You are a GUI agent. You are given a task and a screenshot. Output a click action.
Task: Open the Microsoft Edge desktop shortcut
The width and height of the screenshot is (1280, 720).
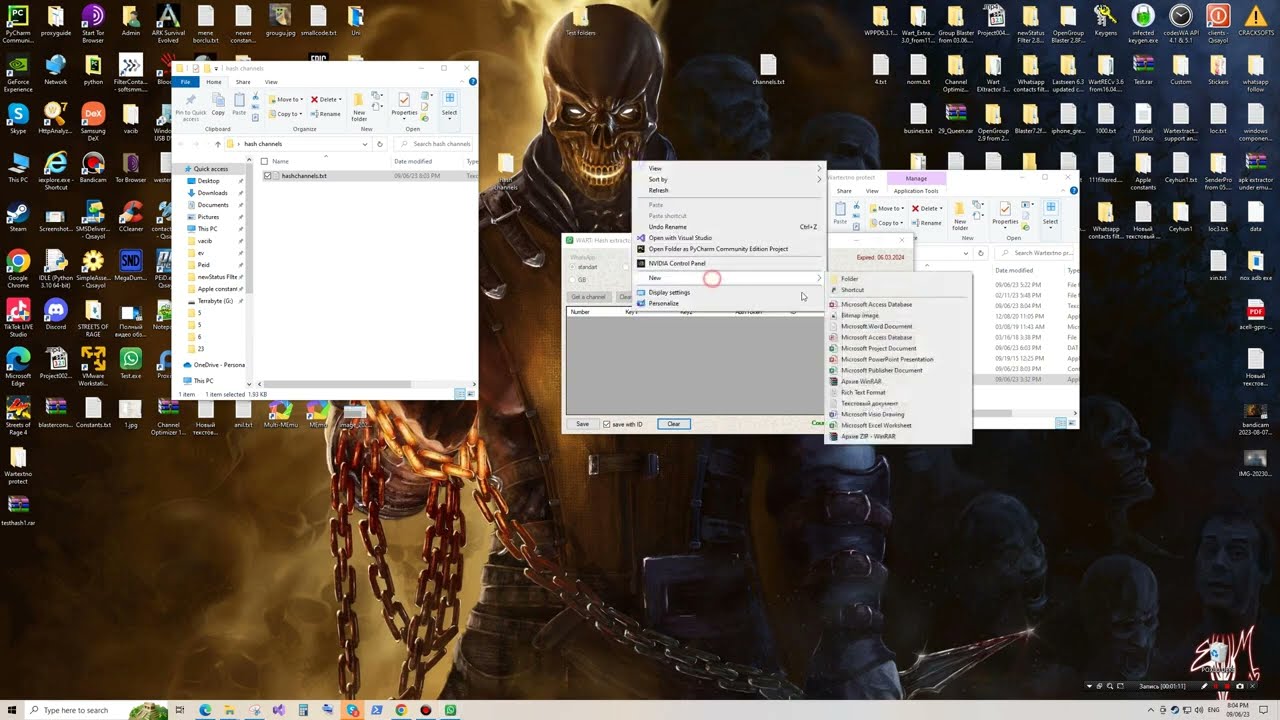point(17,365)
